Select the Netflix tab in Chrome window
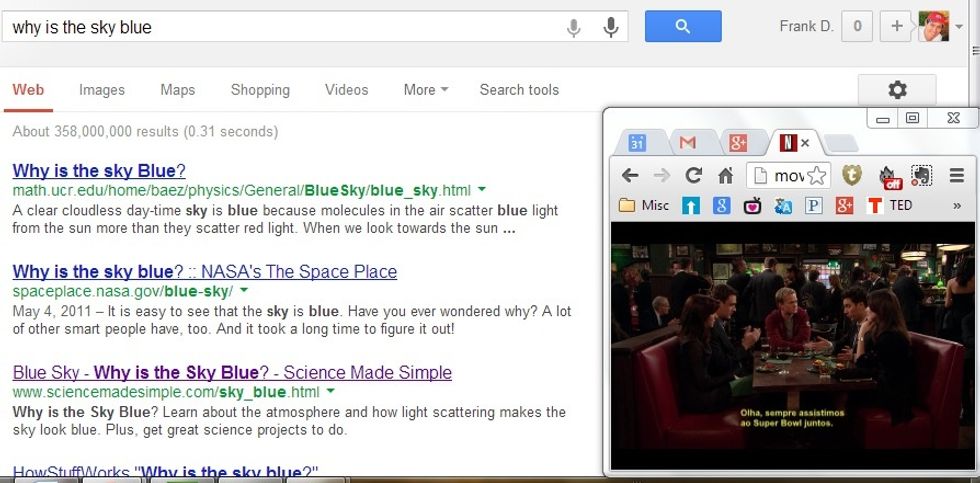The image size is (980, 483). (788, 143)
